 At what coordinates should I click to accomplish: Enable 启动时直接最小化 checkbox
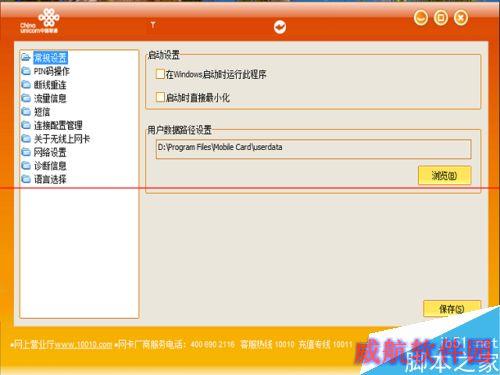(160, 97)
